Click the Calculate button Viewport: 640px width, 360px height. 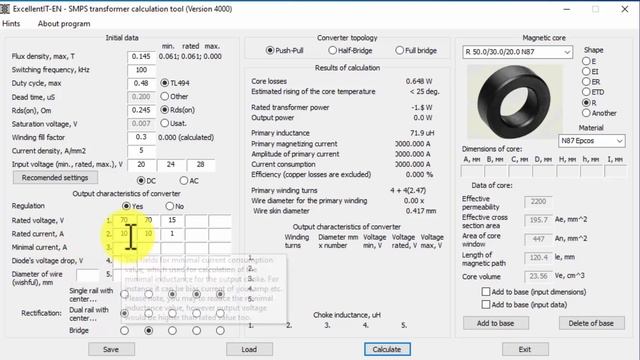pyautogui.click(x=387, y=349)
